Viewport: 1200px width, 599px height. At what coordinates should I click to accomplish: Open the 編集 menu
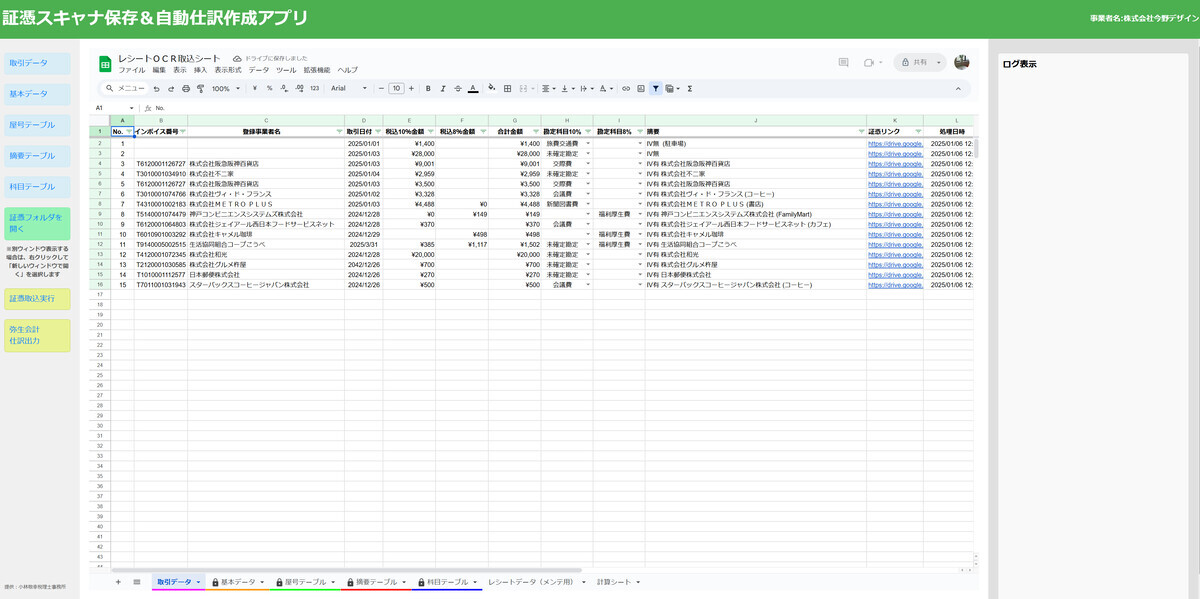pos(159,70)
